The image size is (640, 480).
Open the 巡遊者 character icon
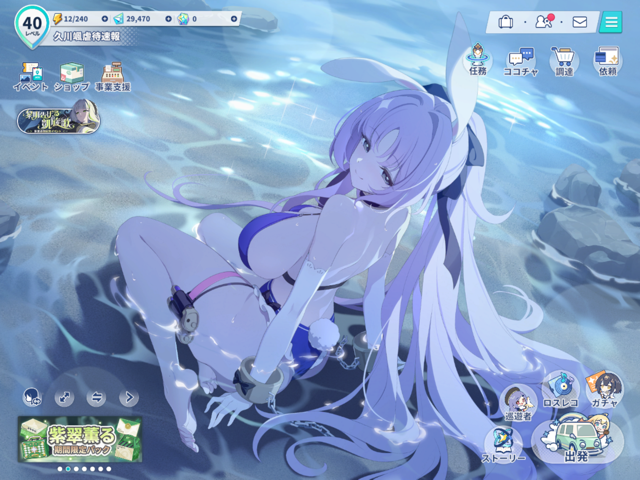pyautogui.click(x=518, y=403)
